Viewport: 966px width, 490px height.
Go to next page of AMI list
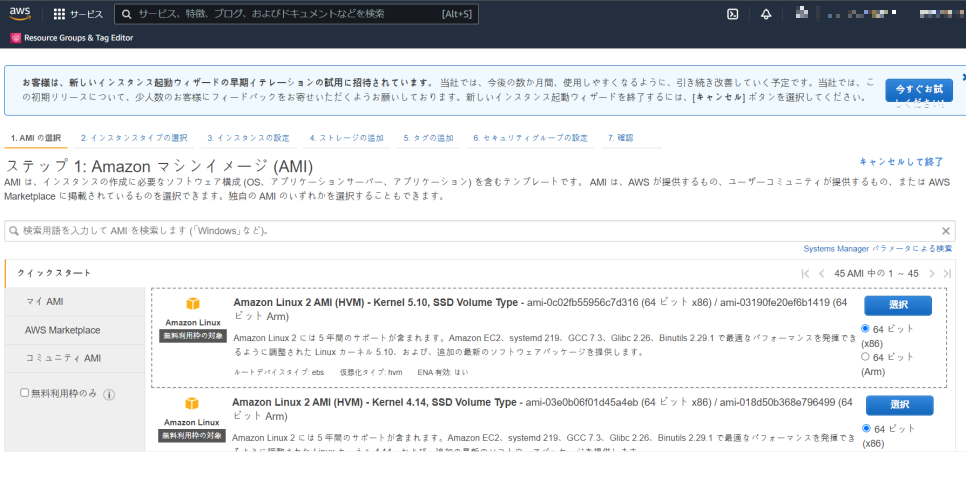coord(932,274)
